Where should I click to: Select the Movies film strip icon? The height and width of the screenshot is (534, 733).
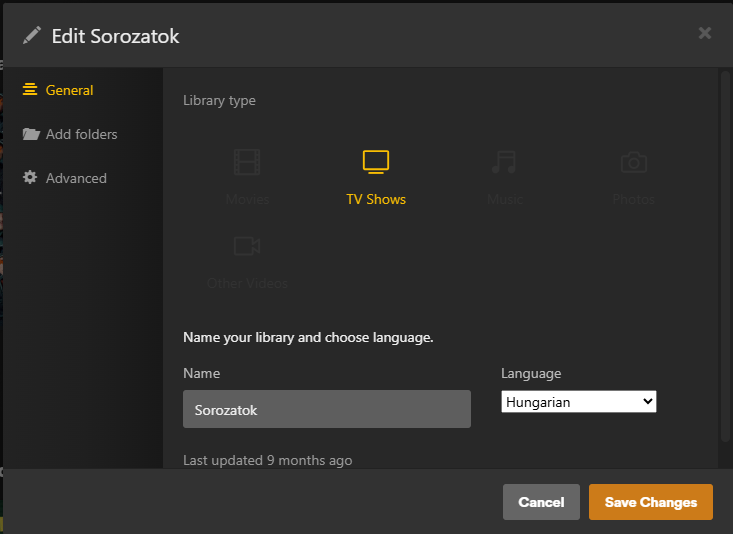pyautogui.click(x=247, y=162)
